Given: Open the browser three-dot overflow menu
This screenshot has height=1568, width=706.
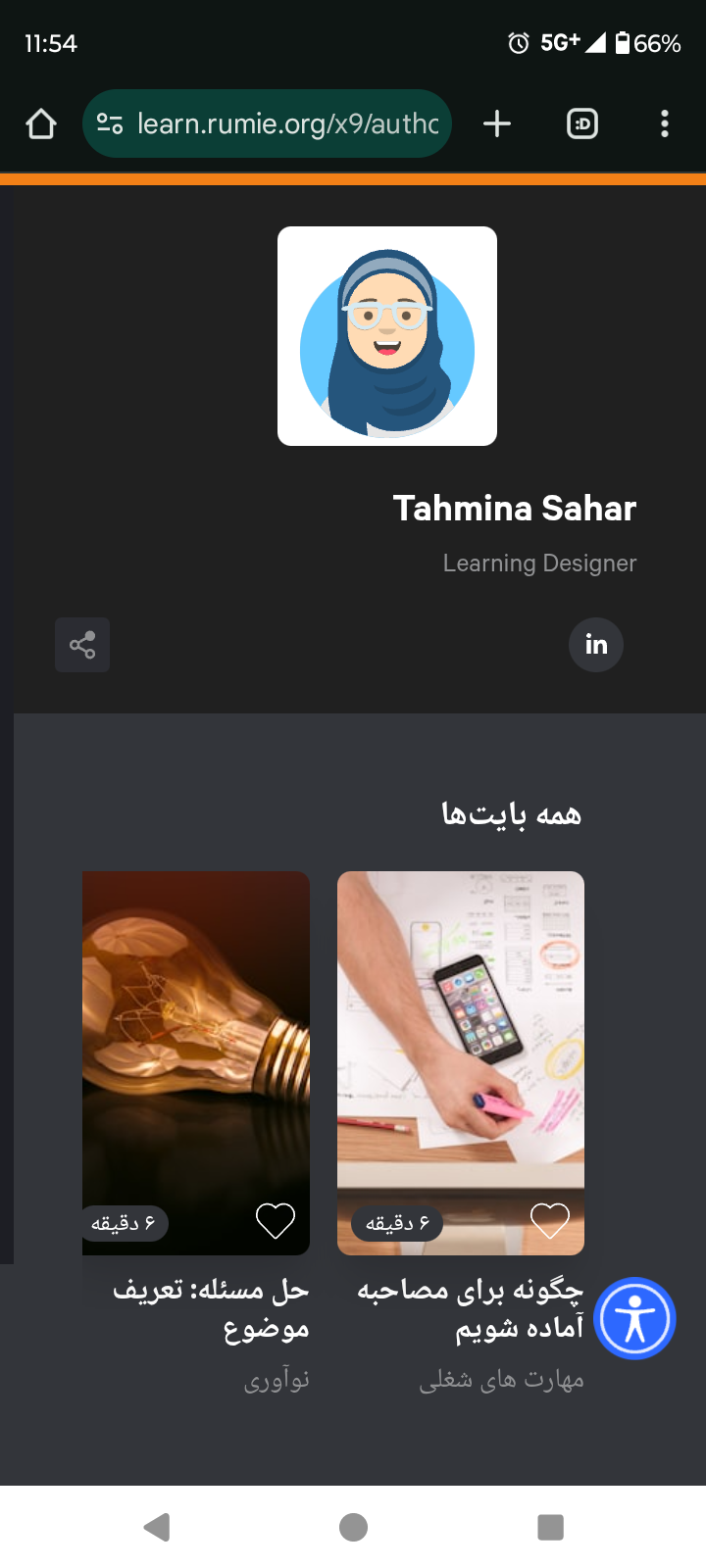Looking at the screenshot, I should pos(665,123).
